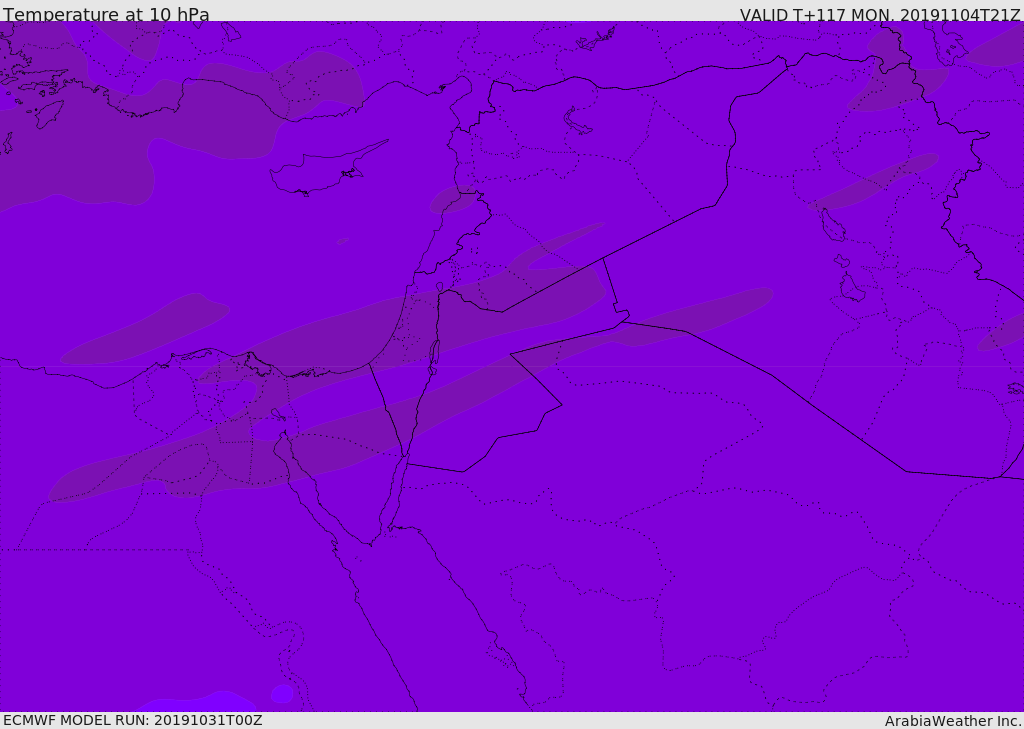Click the 'ECMWF MODEL RUN: 20191031T00Z' label
Image resolution: width=1024 pixels, height=729 pixels.
click(x=133, y=720)
